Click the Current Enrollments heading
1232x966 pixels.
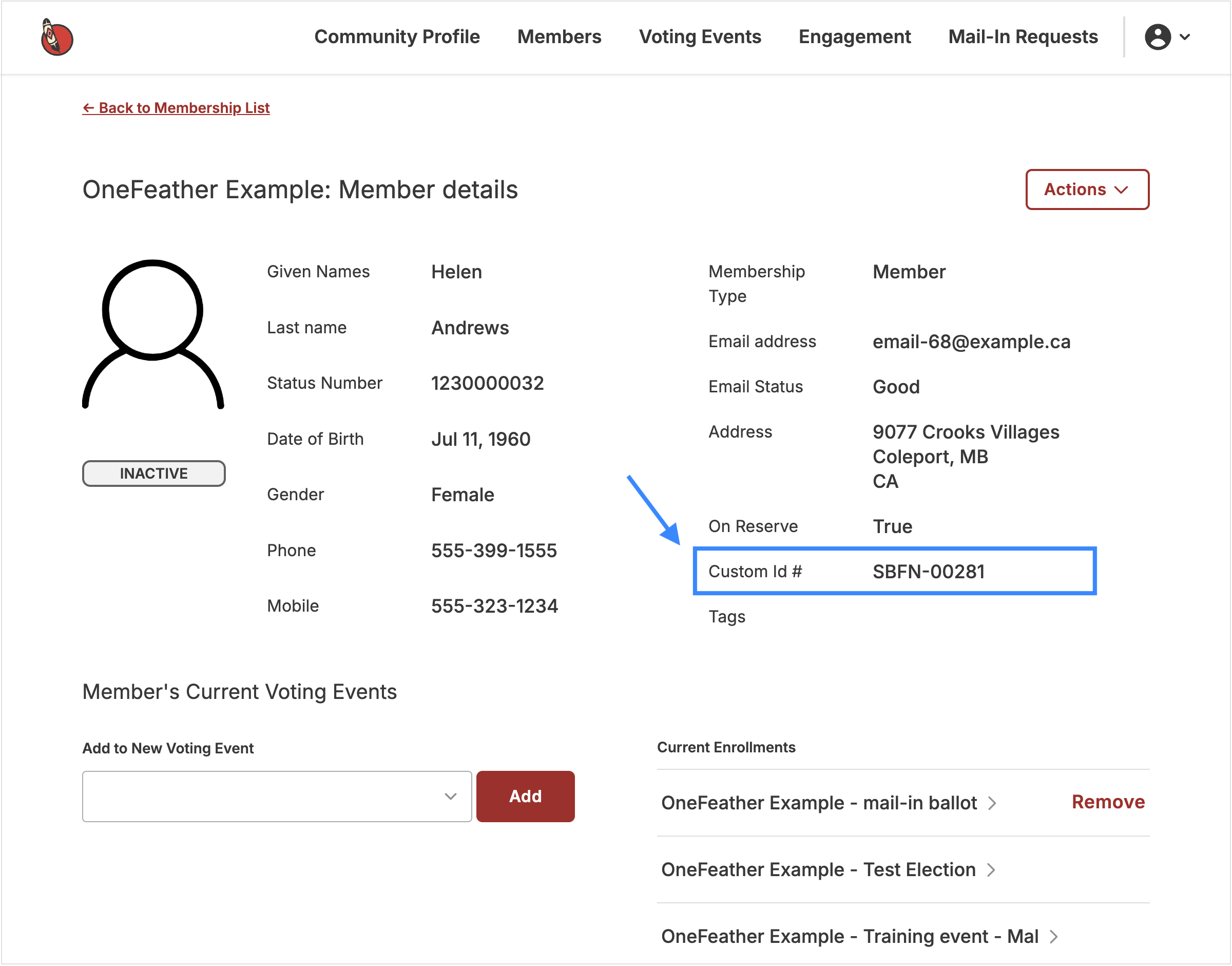tap(726, 747)
